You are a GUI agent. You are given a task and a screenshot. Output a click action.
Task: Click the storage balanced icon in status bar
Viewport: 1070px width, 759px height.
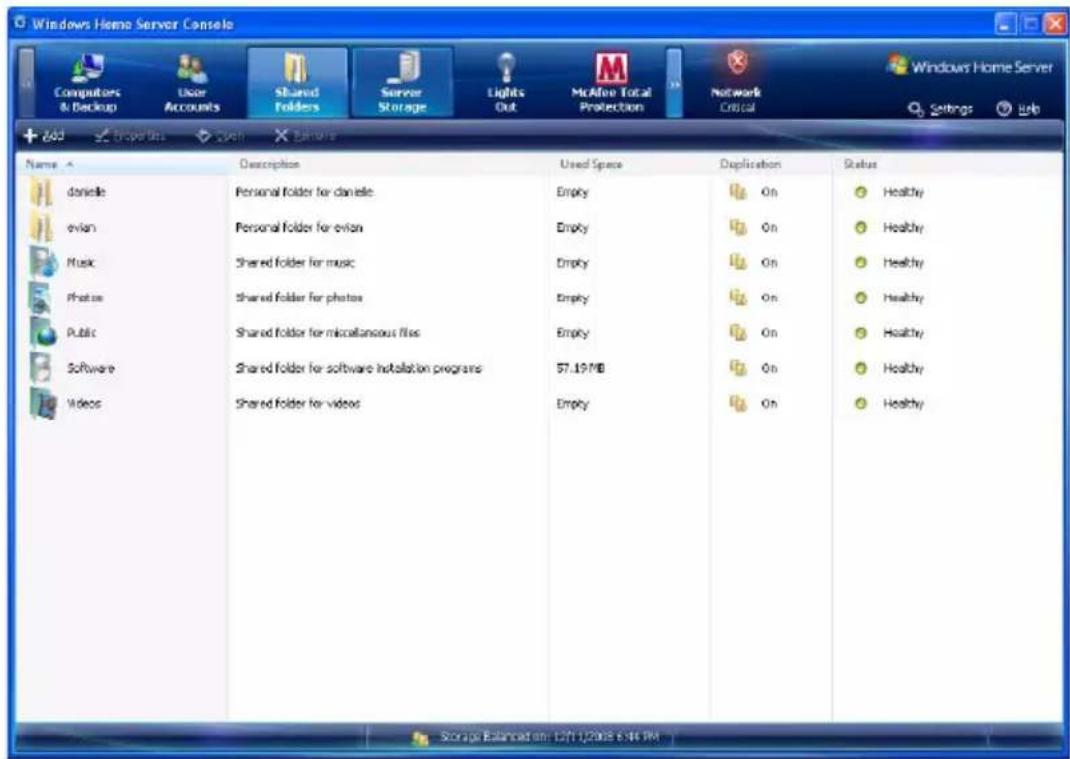[x=420, y=738]
